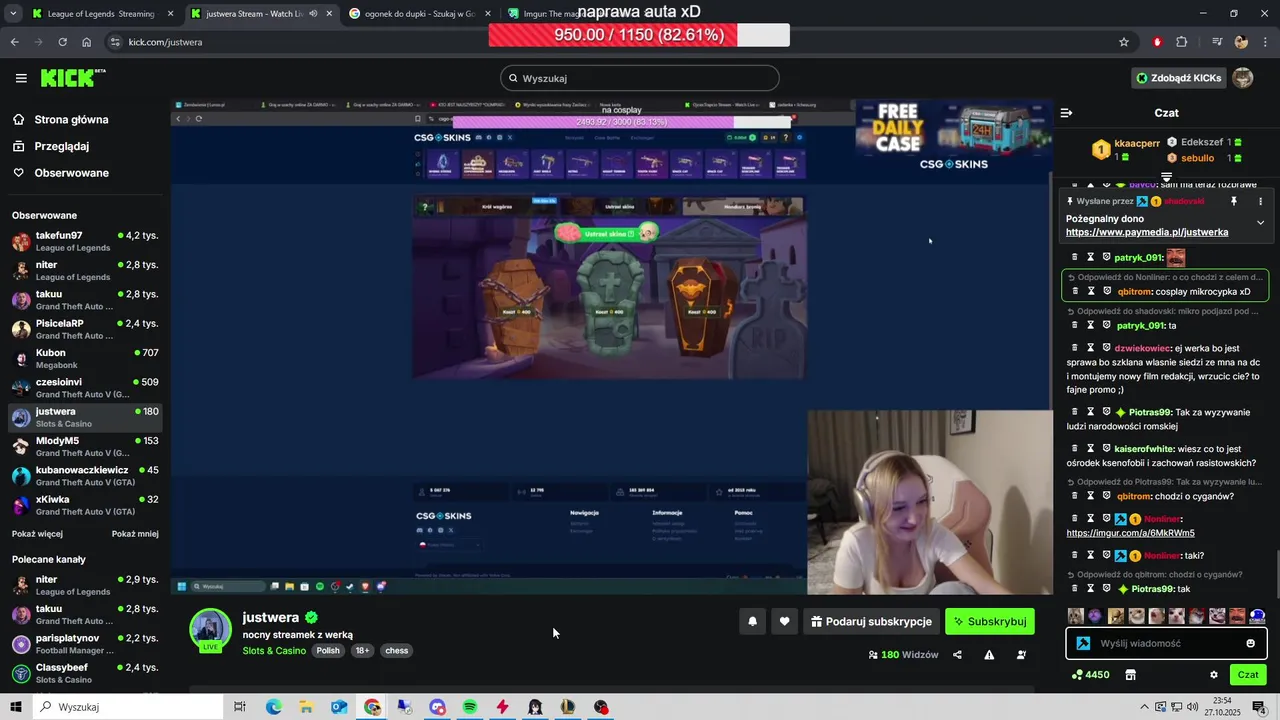Open parisplatynov recommended channel
Viewport: 1280px width, 720px height.
tap(85, 644)
